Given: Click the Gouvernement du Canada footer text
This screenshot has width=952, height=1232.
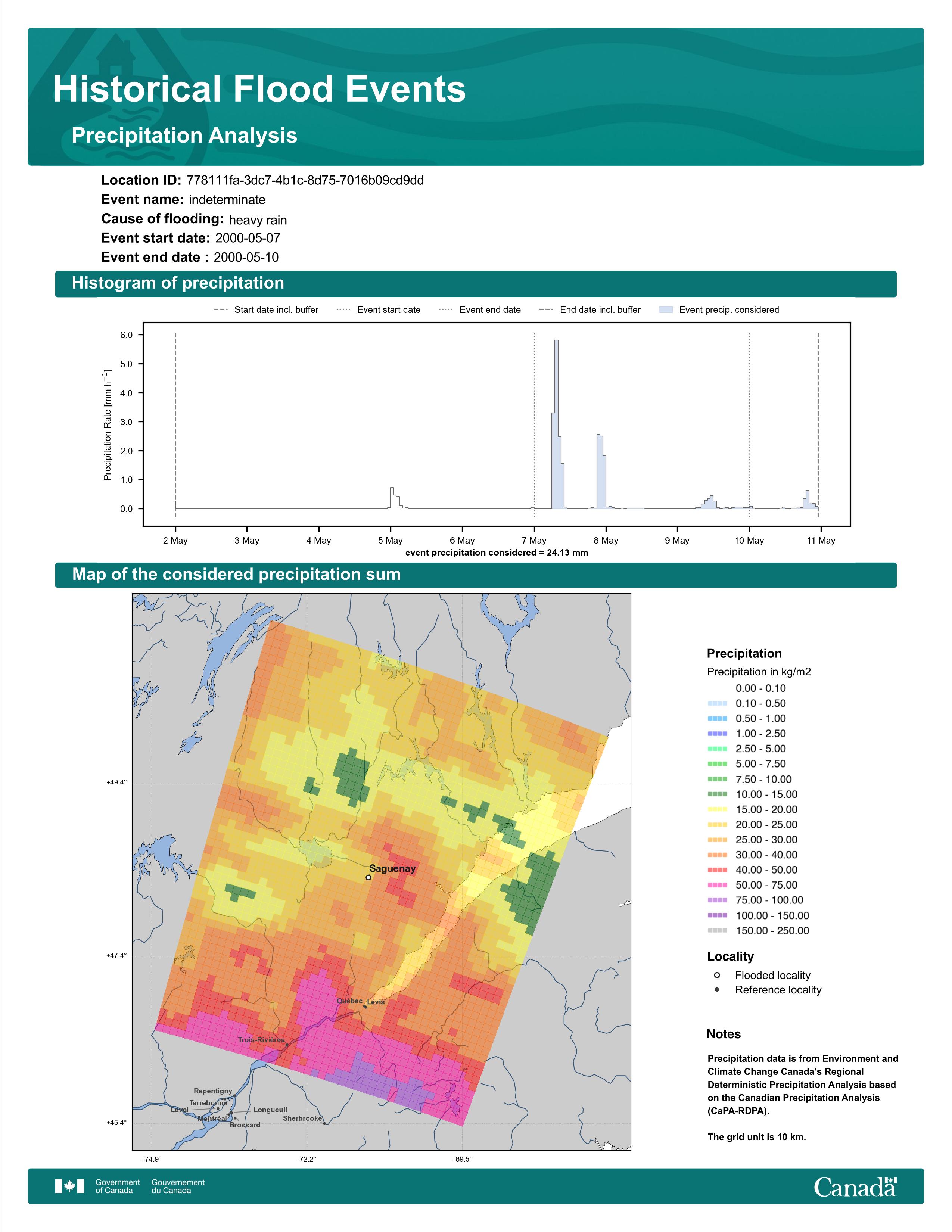Looking at the screenshot, I should 178,1186.
